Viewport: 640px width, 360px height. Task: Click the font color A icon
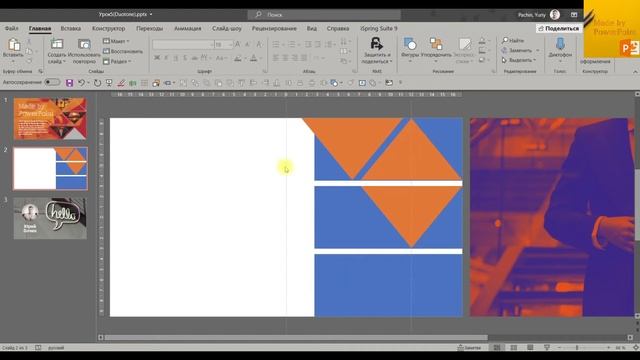point(253,58)
